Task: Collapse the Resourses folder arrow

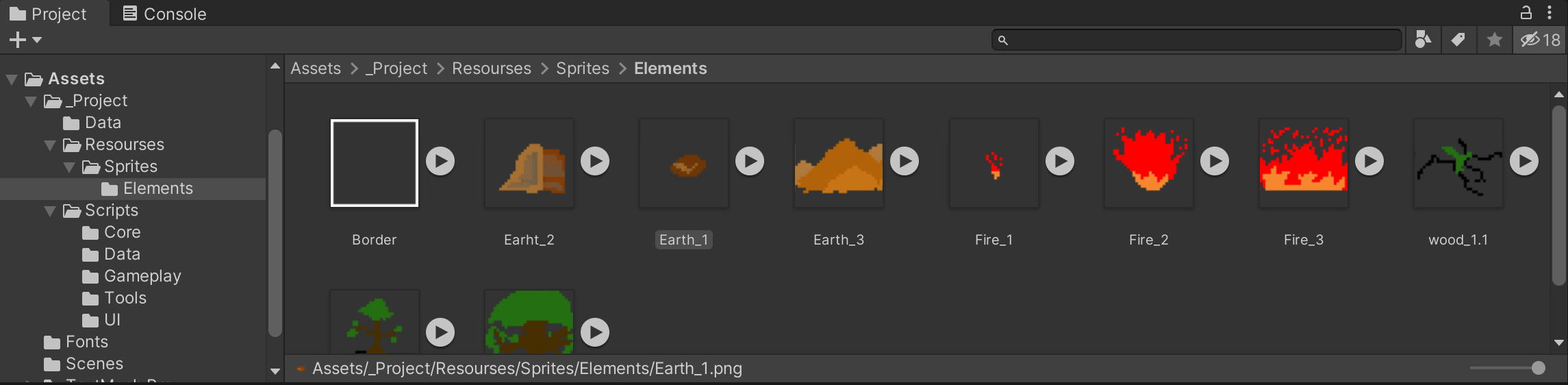Action: pos(50,145)
